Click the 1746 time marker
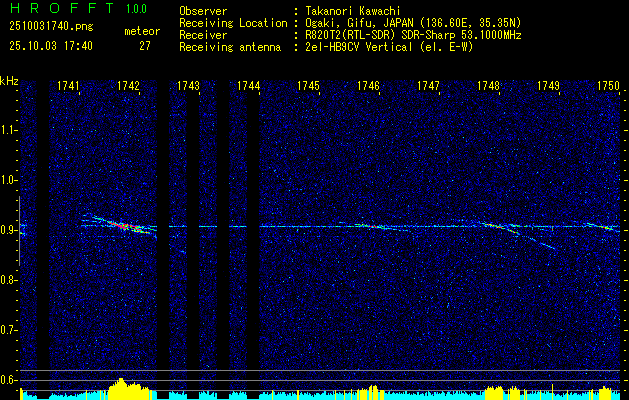629x400 pixels. (x=369, y=85)
